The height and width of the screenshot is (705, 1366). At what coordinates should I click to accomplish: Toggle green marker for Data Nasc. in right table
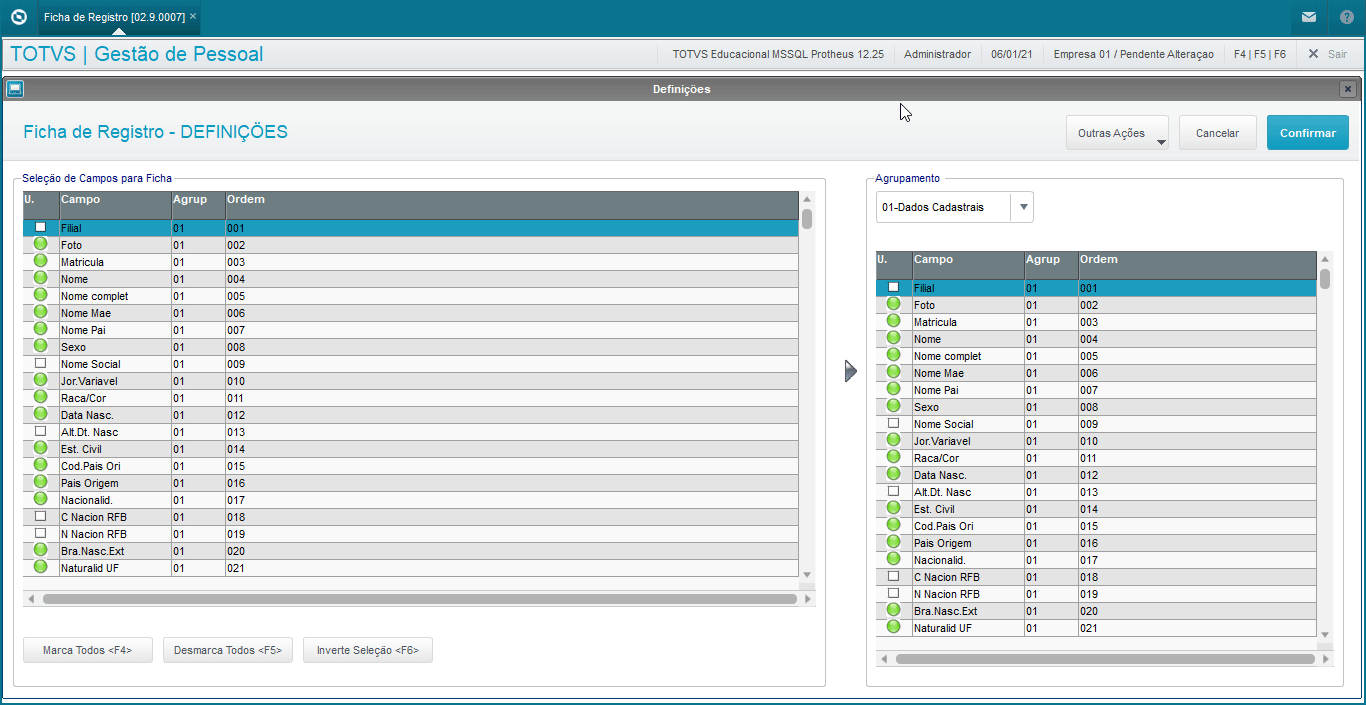pyautogui.click(x=894, y=474)
